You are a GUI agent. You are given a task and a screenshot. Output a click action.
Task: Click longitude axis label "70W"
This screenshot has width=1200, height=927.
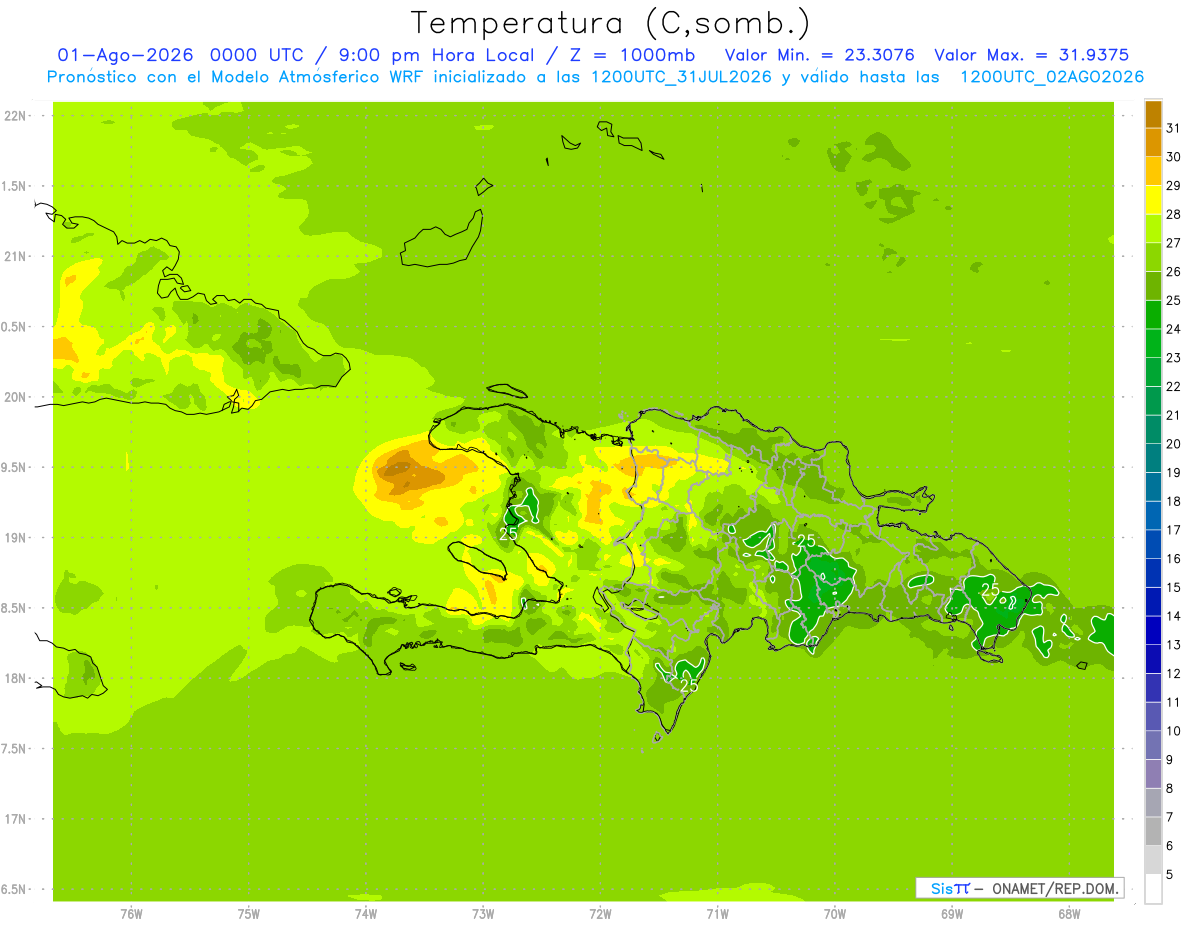[x=835, y=914]
